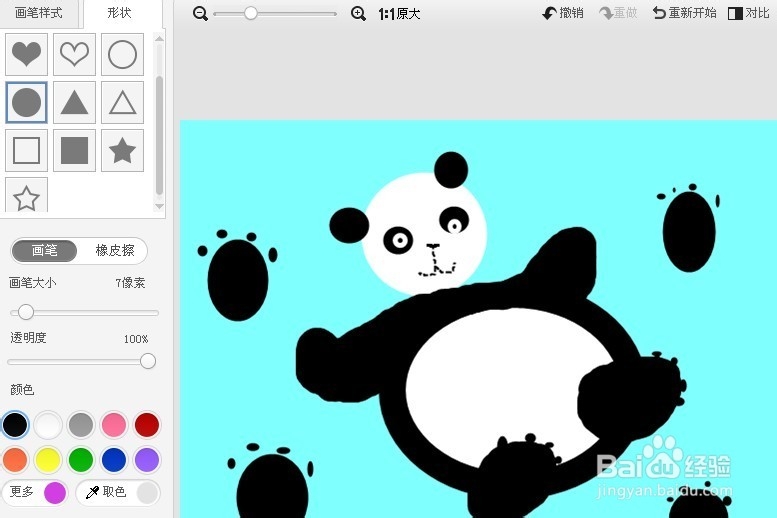Image resolution: width=777 pixels, height=518 pixels.
Task: Select the outlined heart shape
Action: tap(74, 54)
